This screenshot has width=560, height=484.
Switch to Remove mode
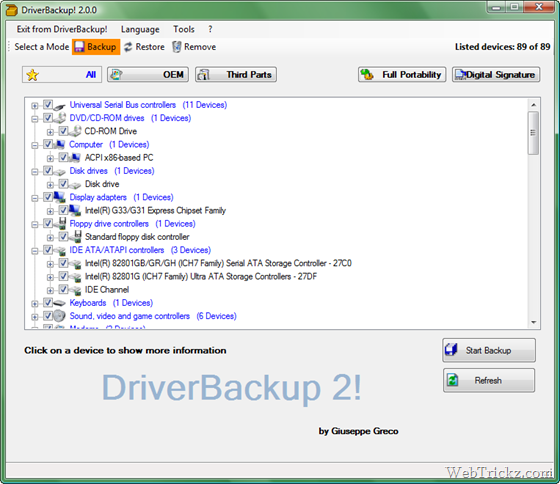pos(194,47)
